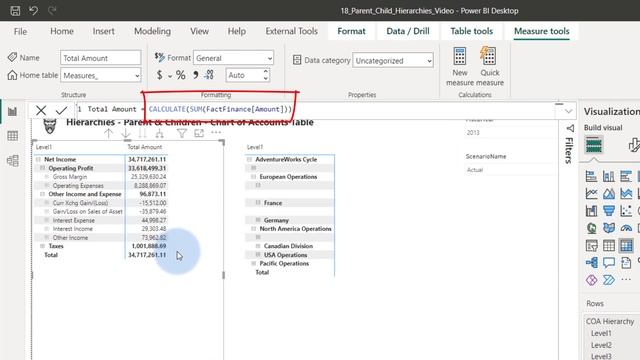640x360 pixels.
Task: Open Data table view in left sidebar
Action: tap(13, 136)
